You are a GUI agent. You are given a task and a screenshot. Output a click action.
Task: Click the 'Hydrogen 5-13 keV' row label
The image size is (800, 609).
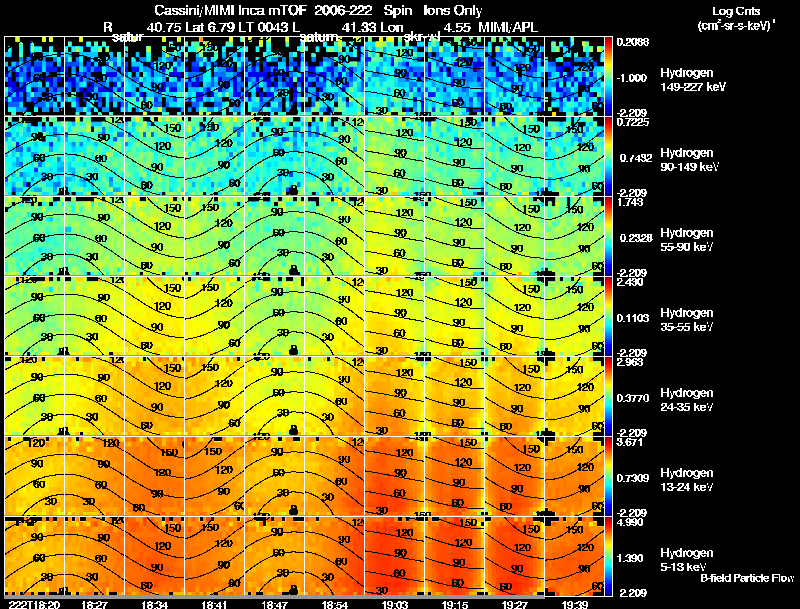pos(687,560)
